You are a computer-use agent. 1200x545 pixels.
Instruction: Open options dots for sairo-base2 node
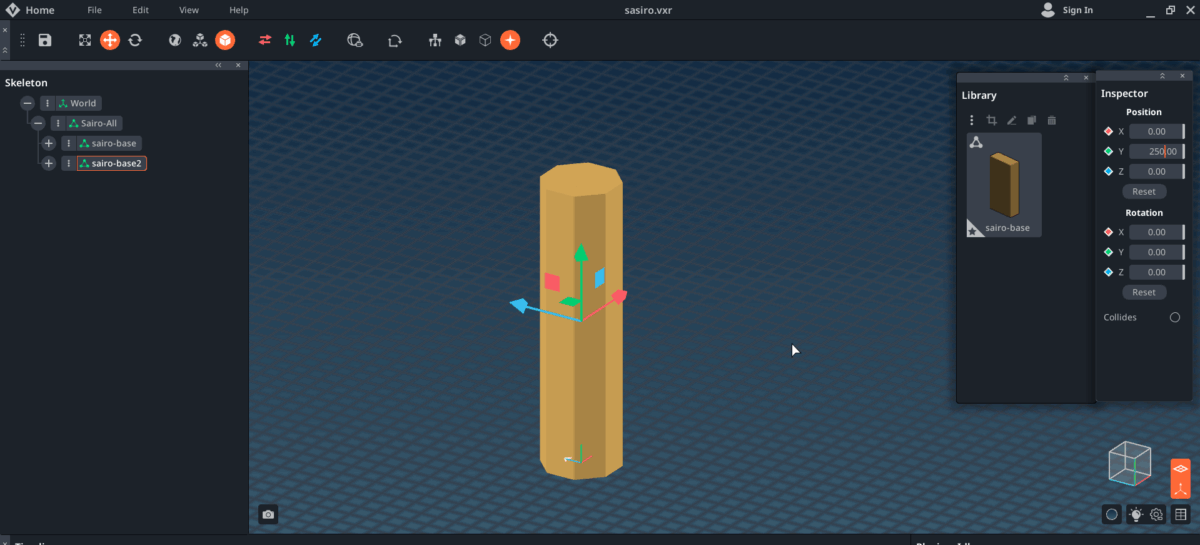(68, 163)
